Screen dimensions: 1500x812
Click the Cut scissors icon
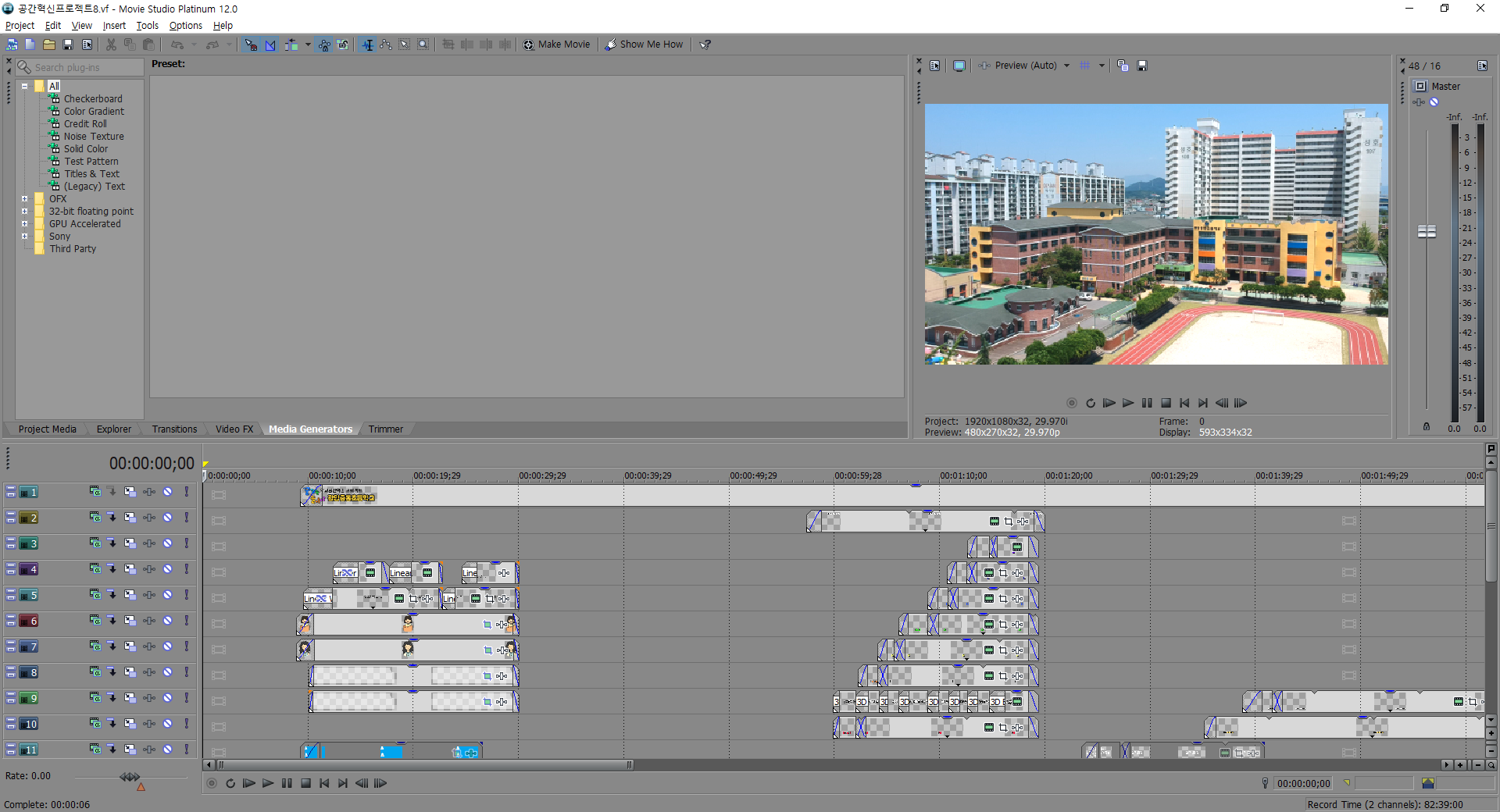[111, 45]
